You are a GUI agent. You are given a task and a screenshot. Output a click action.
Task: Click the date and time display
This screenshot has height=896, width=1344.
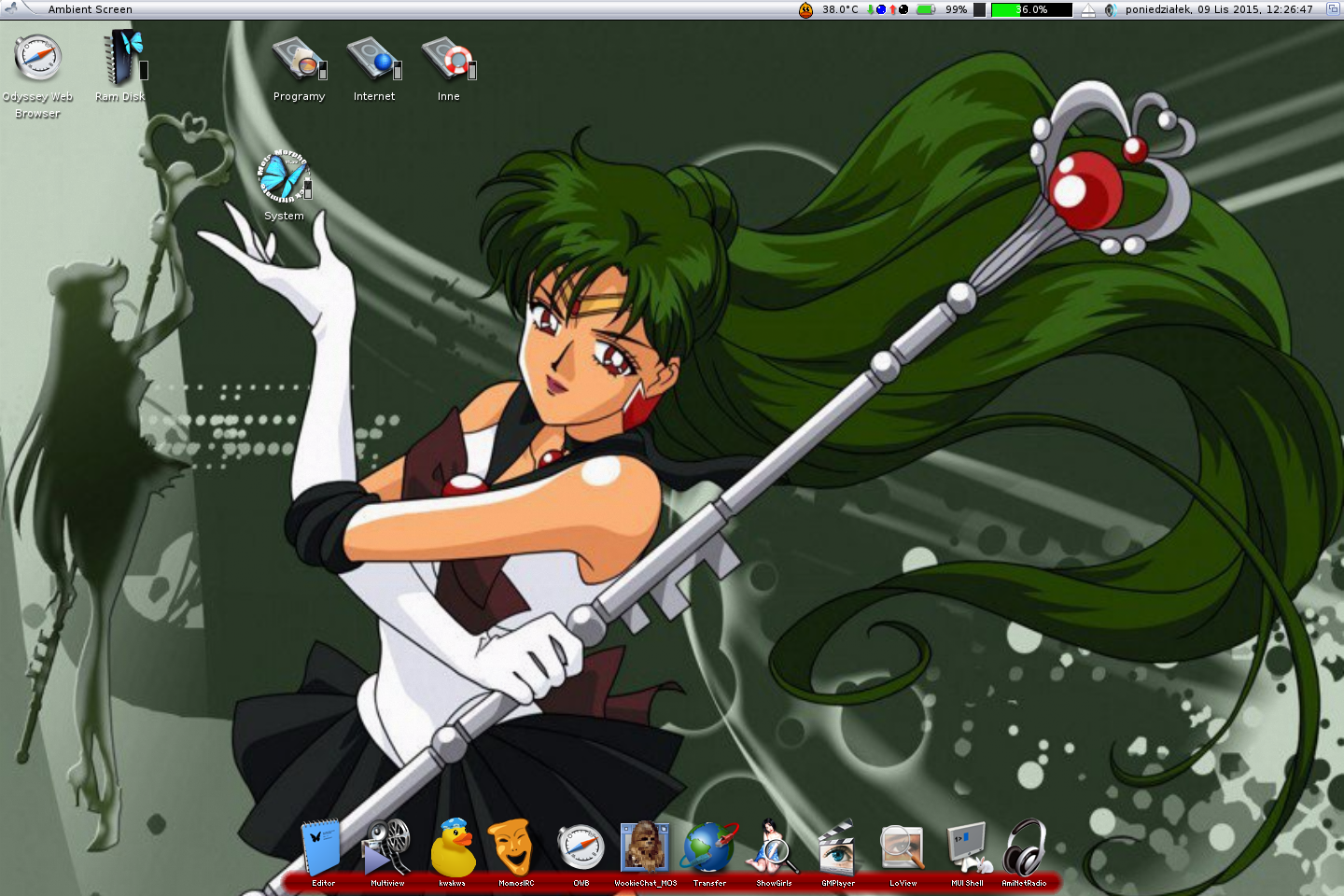(x=1219, y=9)
